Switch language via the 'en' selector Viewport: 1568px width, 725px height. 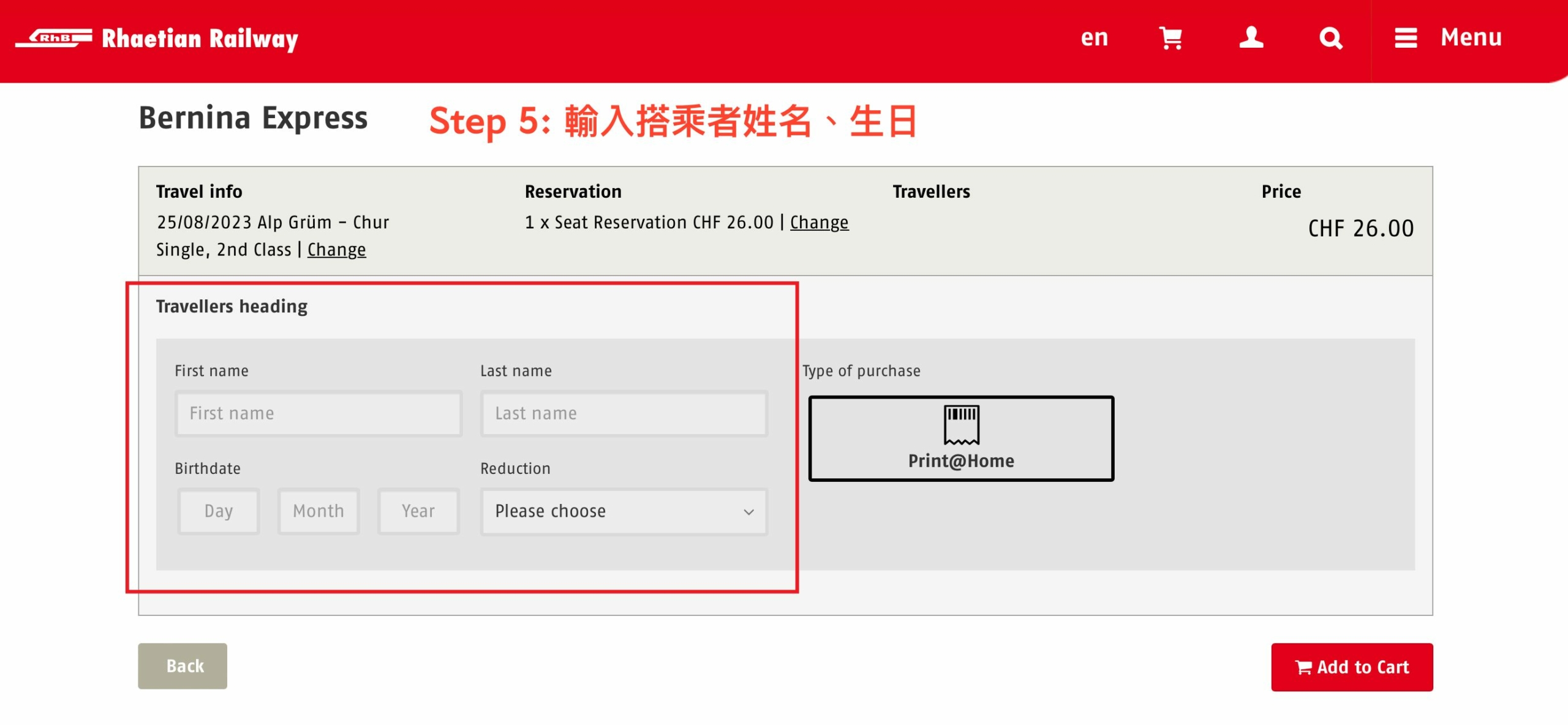(1094, 38)
